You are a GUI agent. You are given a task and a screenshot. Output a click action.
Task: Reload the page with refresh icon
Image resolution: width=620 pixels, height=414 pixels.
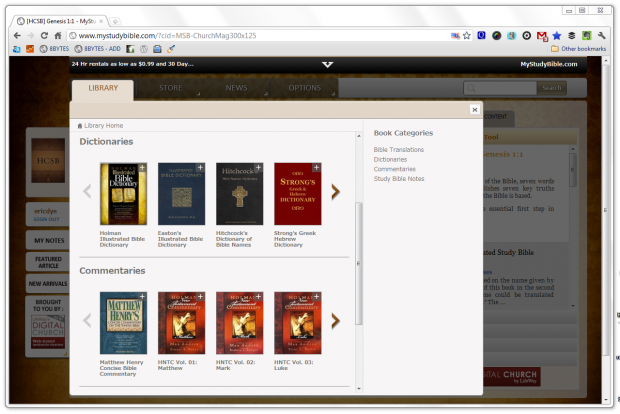44,36
